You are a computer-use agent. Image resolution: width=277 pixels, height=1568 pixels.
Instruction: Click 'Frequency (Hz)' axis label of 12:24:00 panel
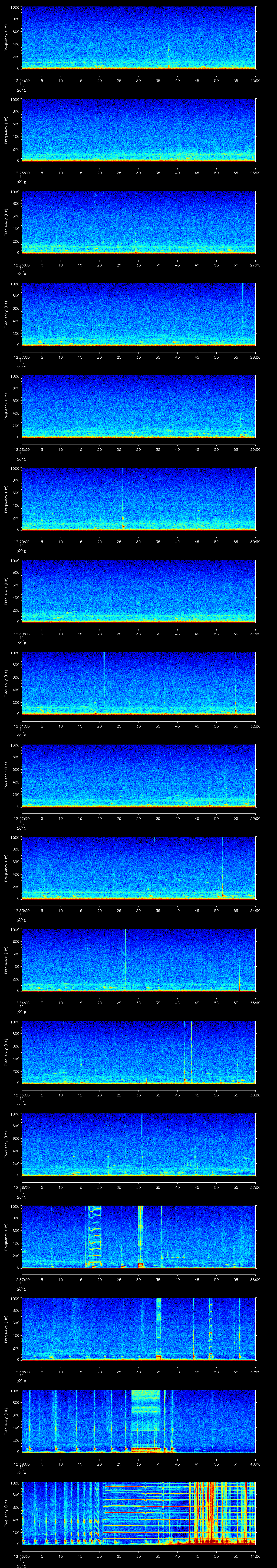click(6, 38)
